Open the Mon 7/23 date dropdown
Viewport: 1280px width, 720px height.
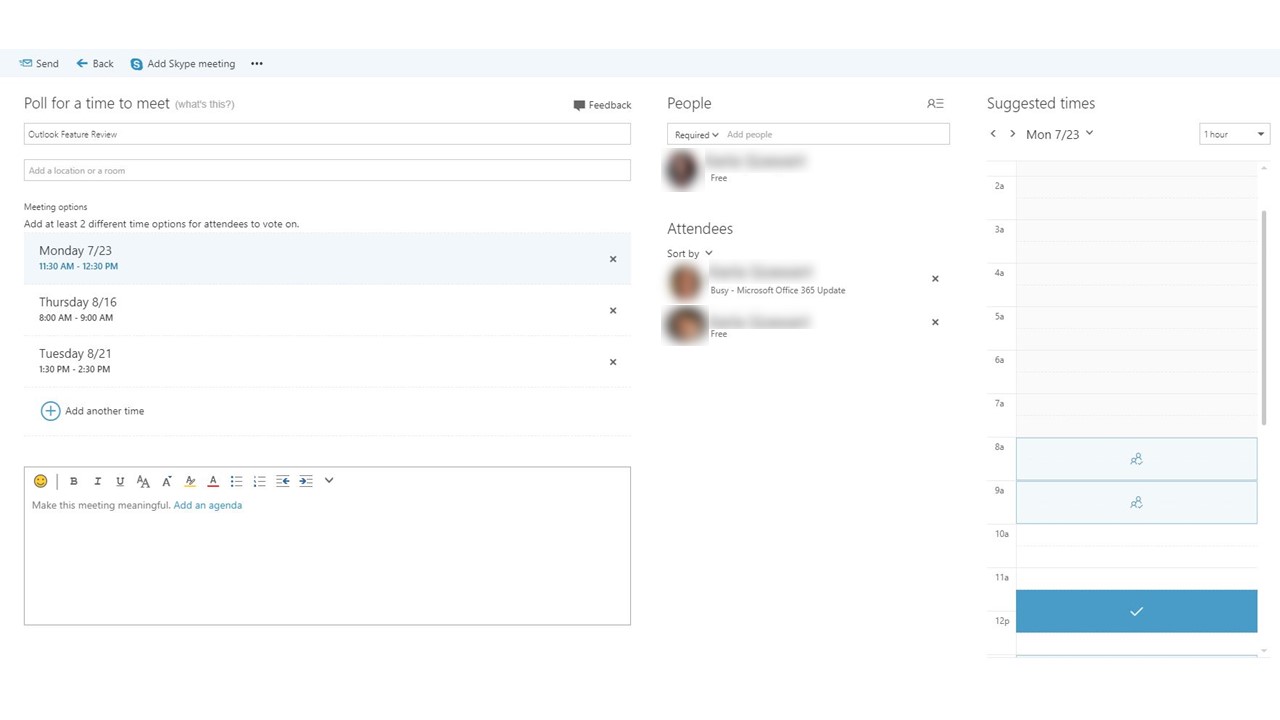[1060, 134]
